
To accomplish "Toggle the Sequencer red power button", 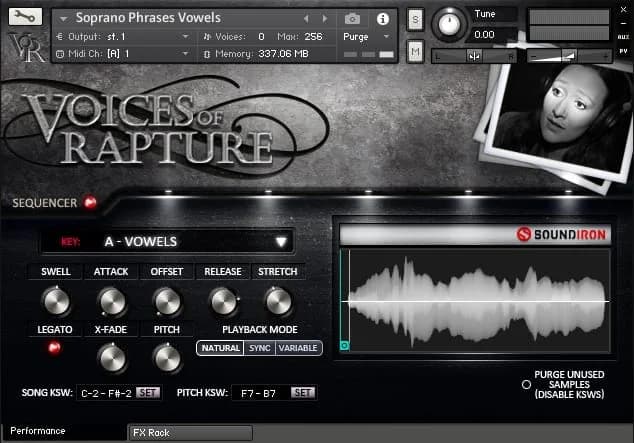I will click(90, 202).
